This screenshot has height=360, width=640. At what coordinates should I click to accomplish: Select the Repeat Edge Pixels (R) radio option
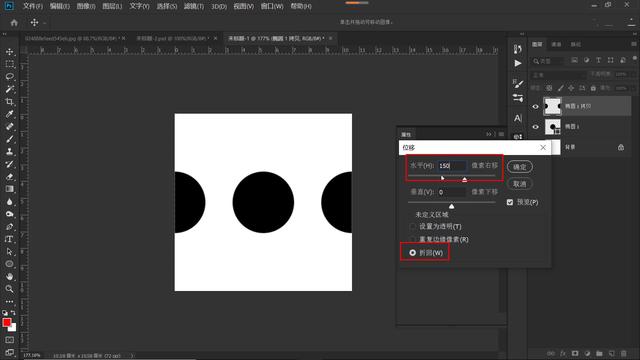(x=413, y=239)
